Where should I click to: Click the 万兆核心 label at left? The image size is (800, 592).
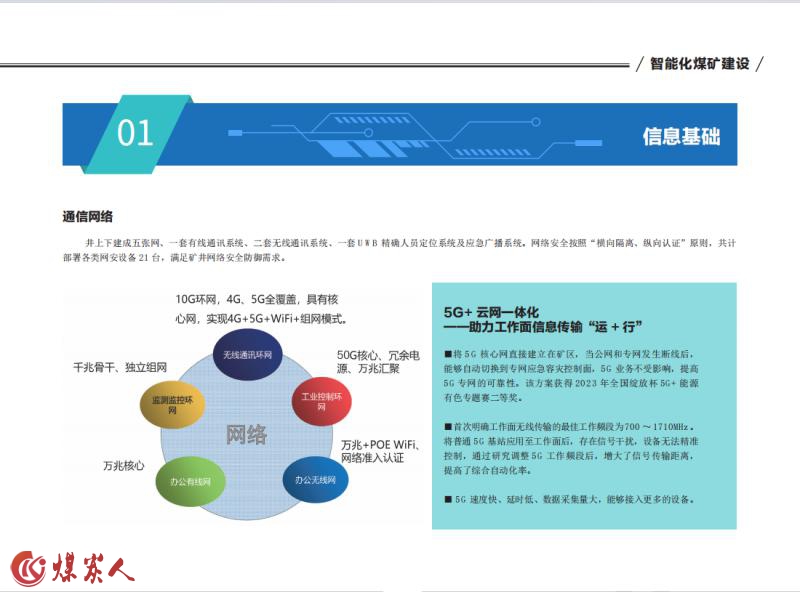pyautogui.click(x=123, y=465)
